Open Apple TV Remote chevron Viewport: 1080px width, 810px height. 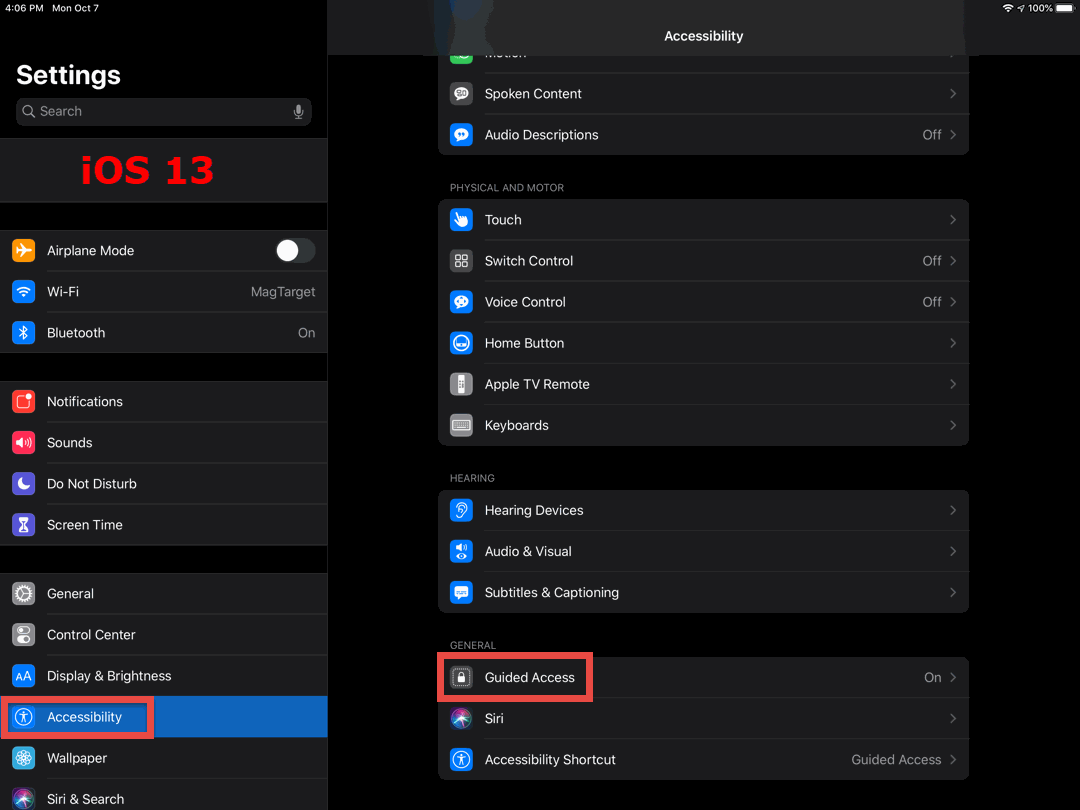[x=953, y=384]
